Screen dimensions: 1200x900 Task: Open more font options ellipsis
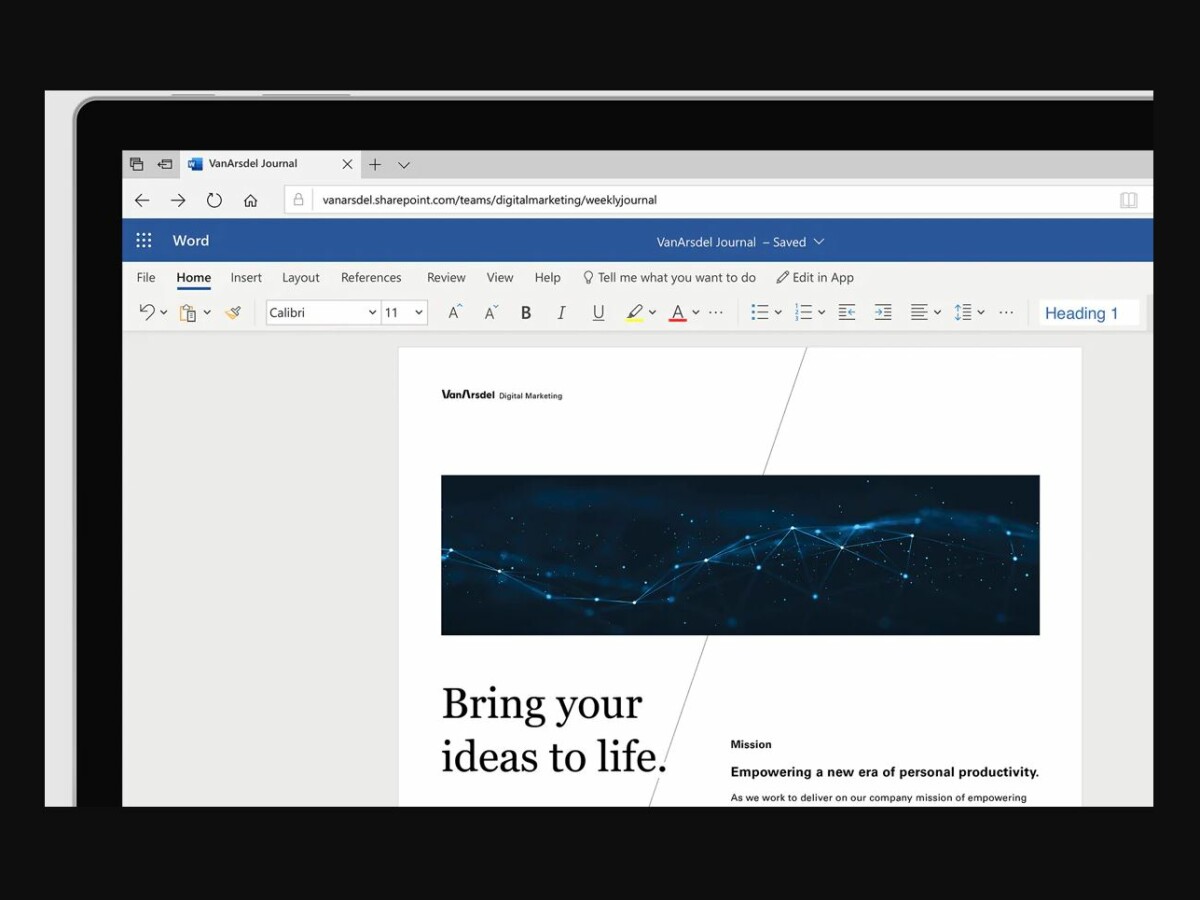tap(716, 313)
